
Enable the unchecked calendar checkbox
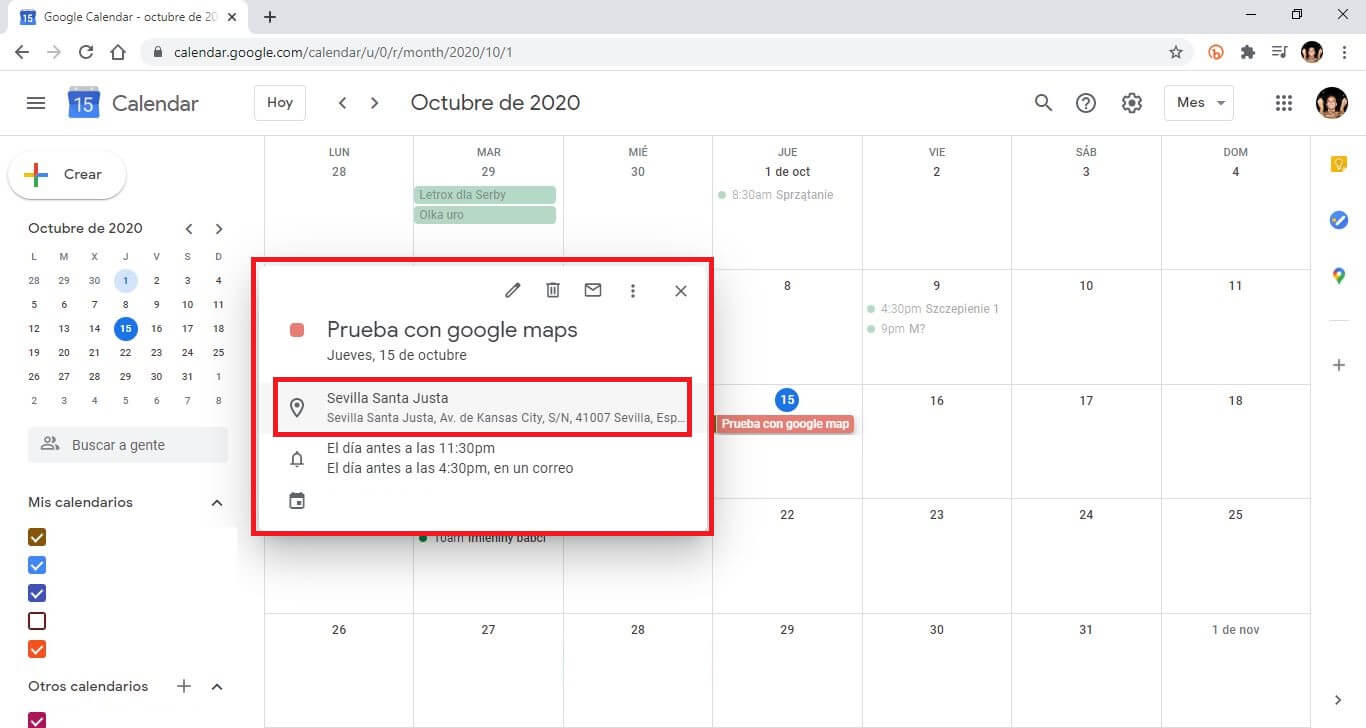click(37, 621)
